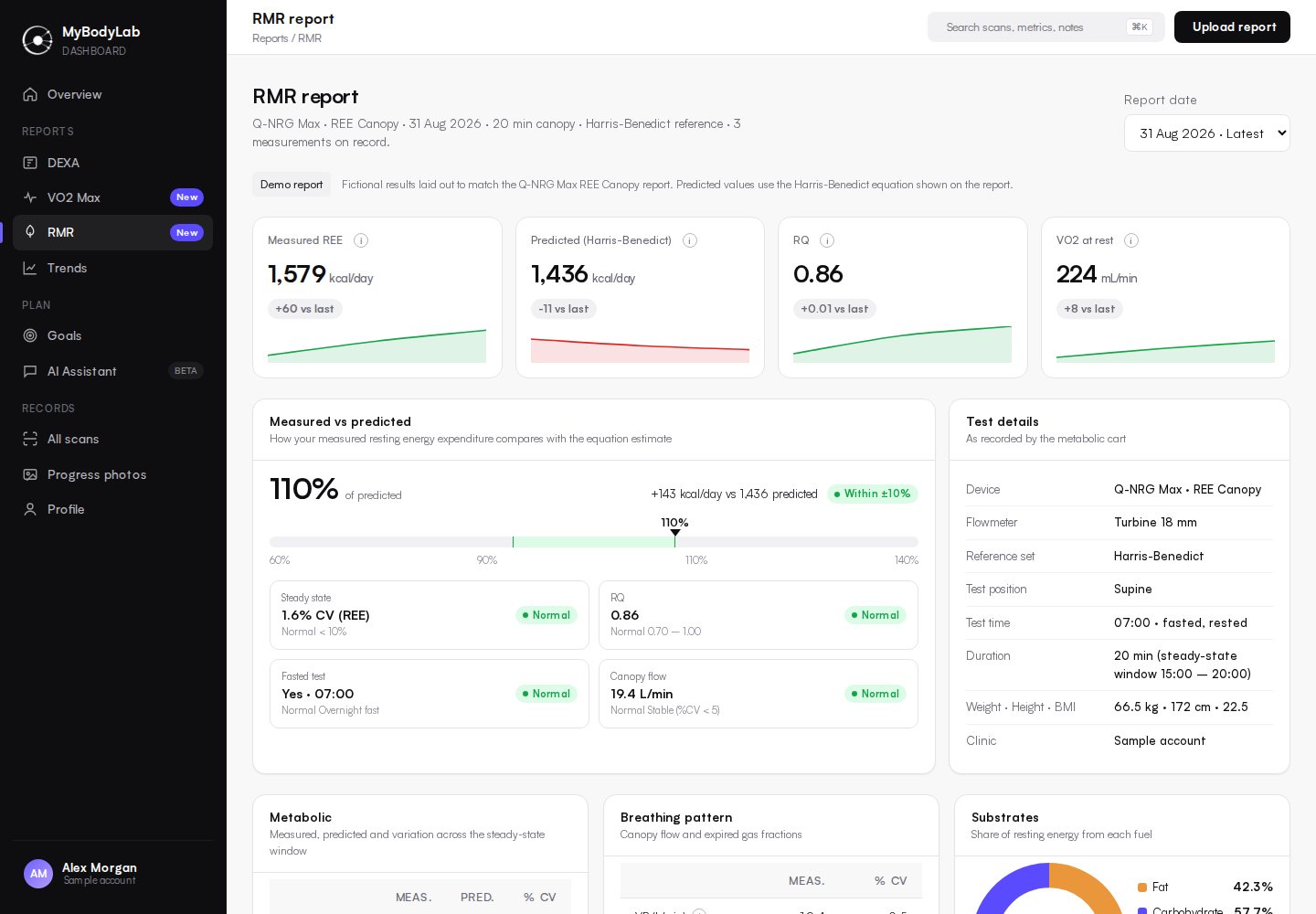Click the MyBodyLab logo icon

[37, 40]
